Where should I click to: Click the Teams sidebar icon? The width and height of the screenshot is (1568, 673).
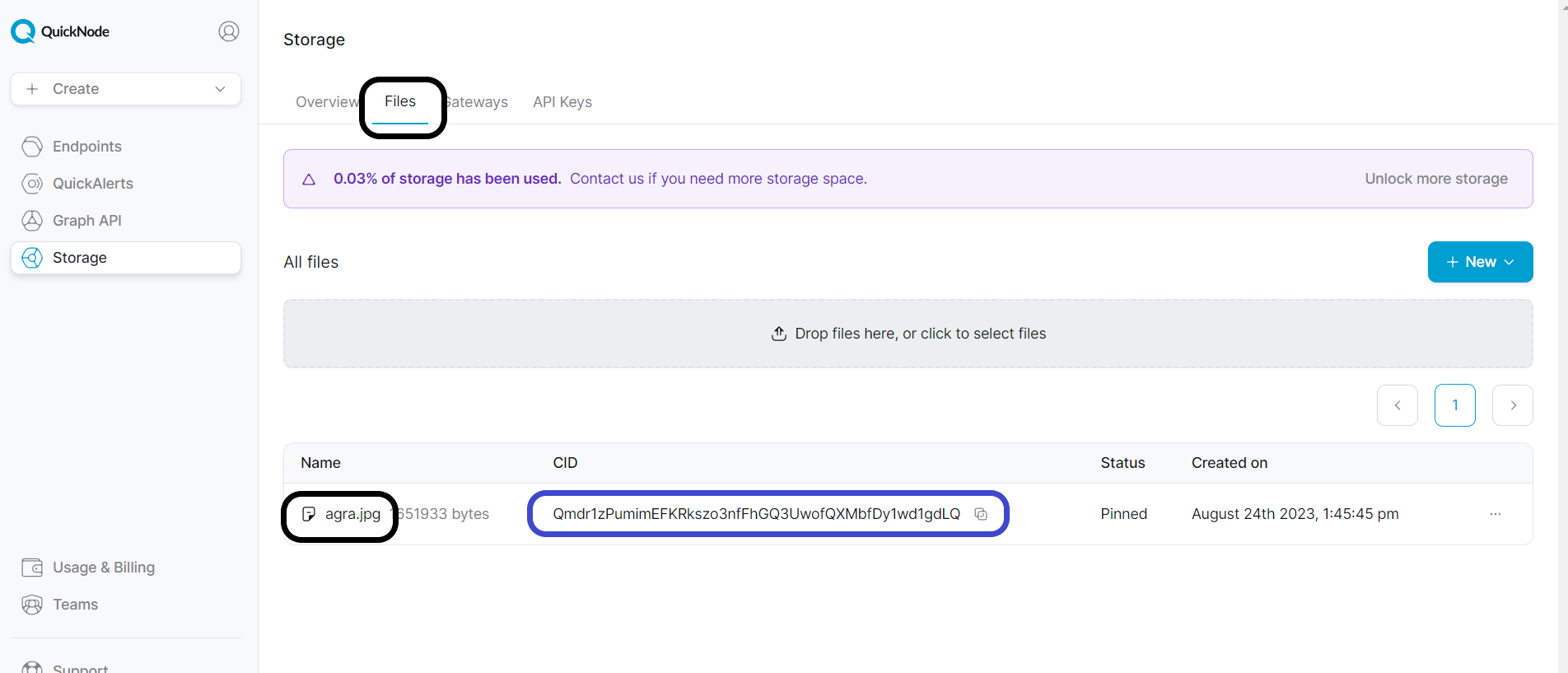(x=32, y=605)
